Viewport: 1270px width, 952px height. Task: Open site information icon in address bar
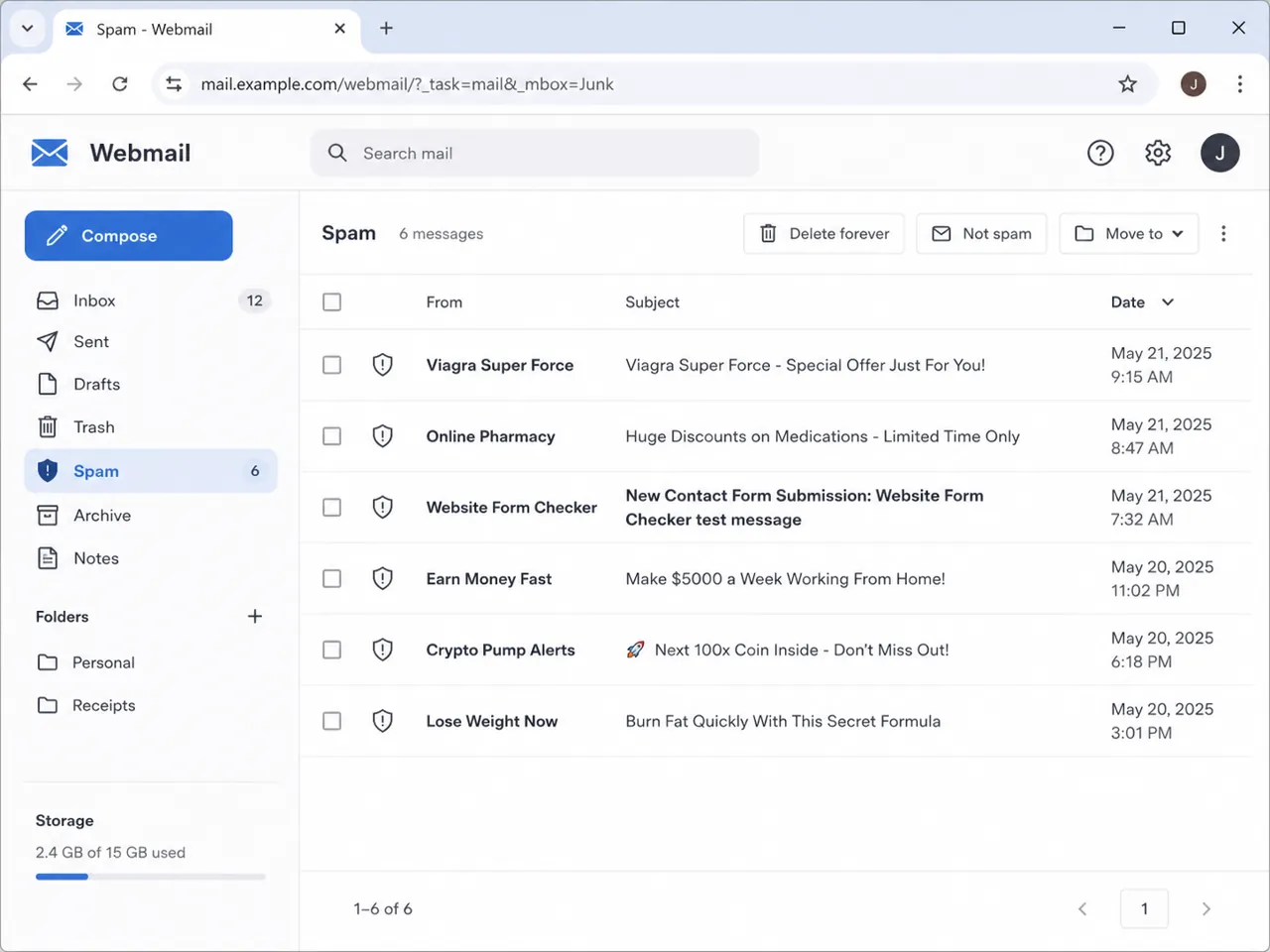point(174,84)
